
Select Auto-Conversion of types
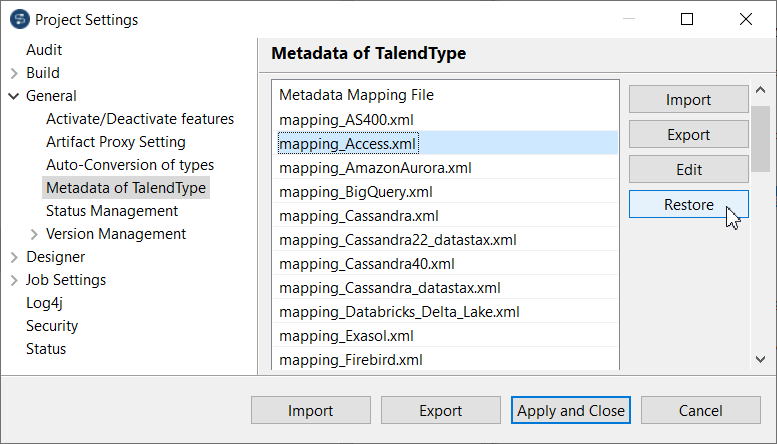coord(130,165)
